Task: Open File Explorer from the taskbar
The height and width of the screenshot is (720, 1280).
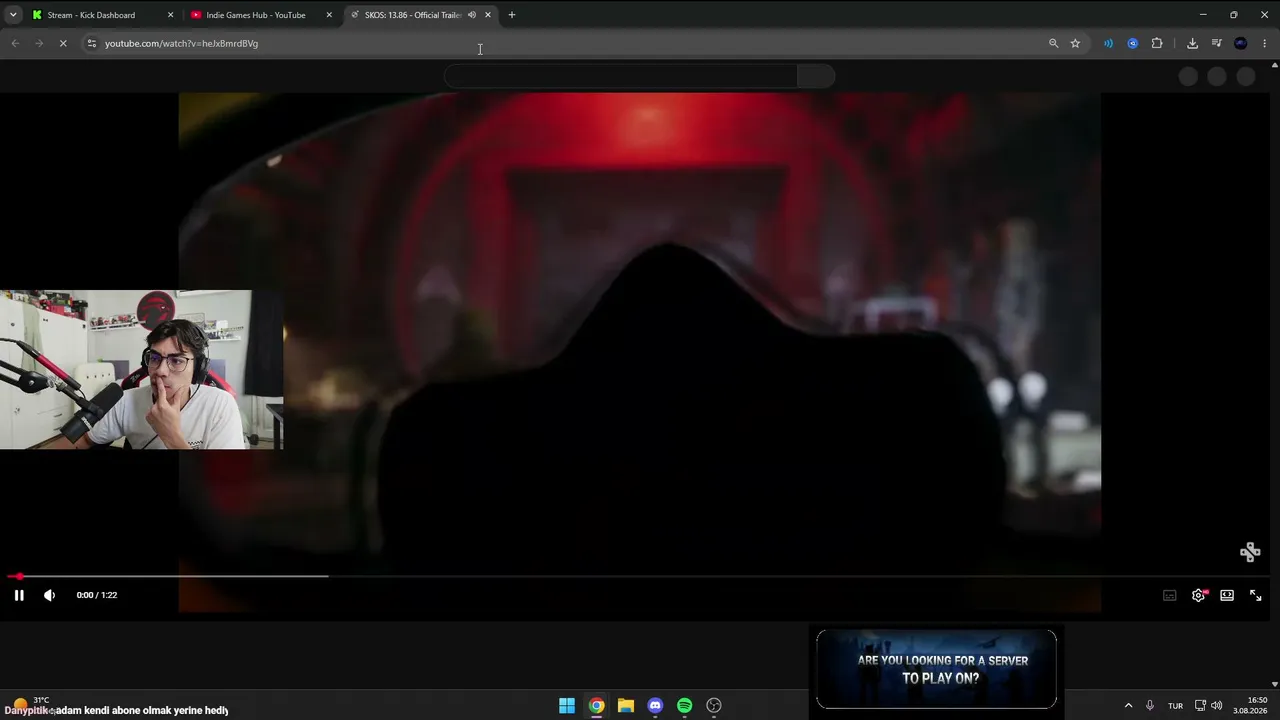Action: pyautogui.click(x=626, y=706)
